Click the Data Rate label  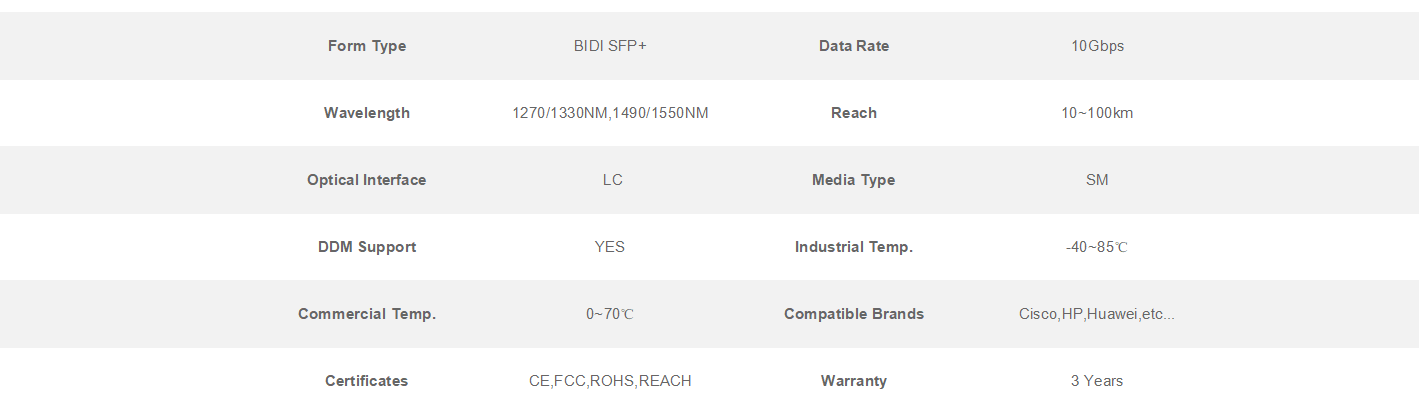point(854,46)
